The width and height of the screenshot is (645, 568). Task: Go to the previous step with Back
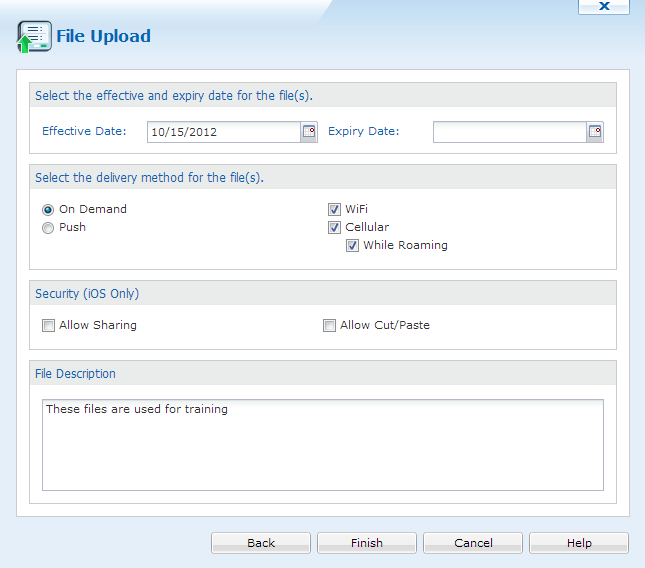pyautogui.click(x=261, y=543)
